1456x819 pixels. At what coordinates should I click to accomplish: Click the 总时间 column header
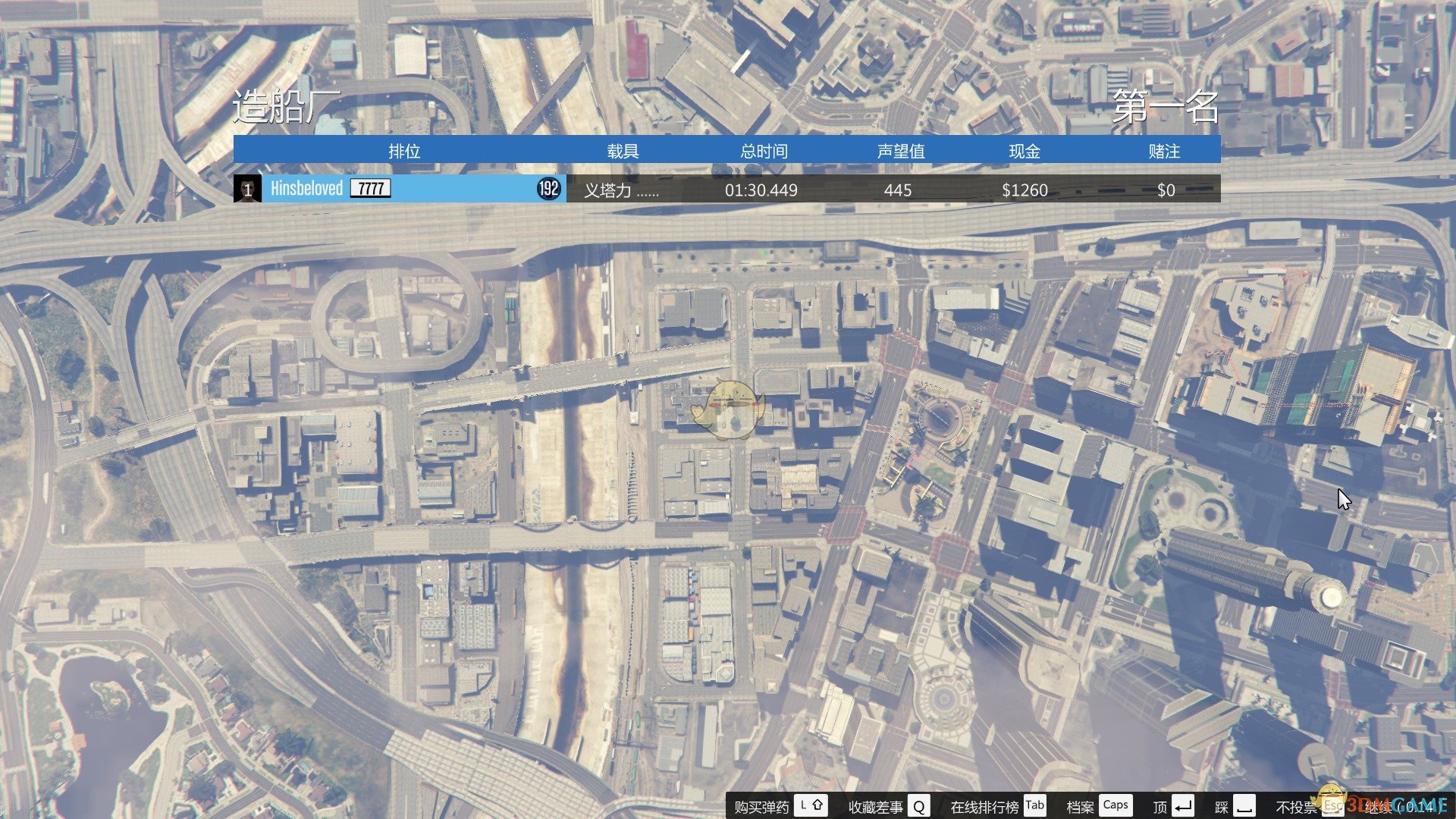pyautogui.click(x=764, y=151)
